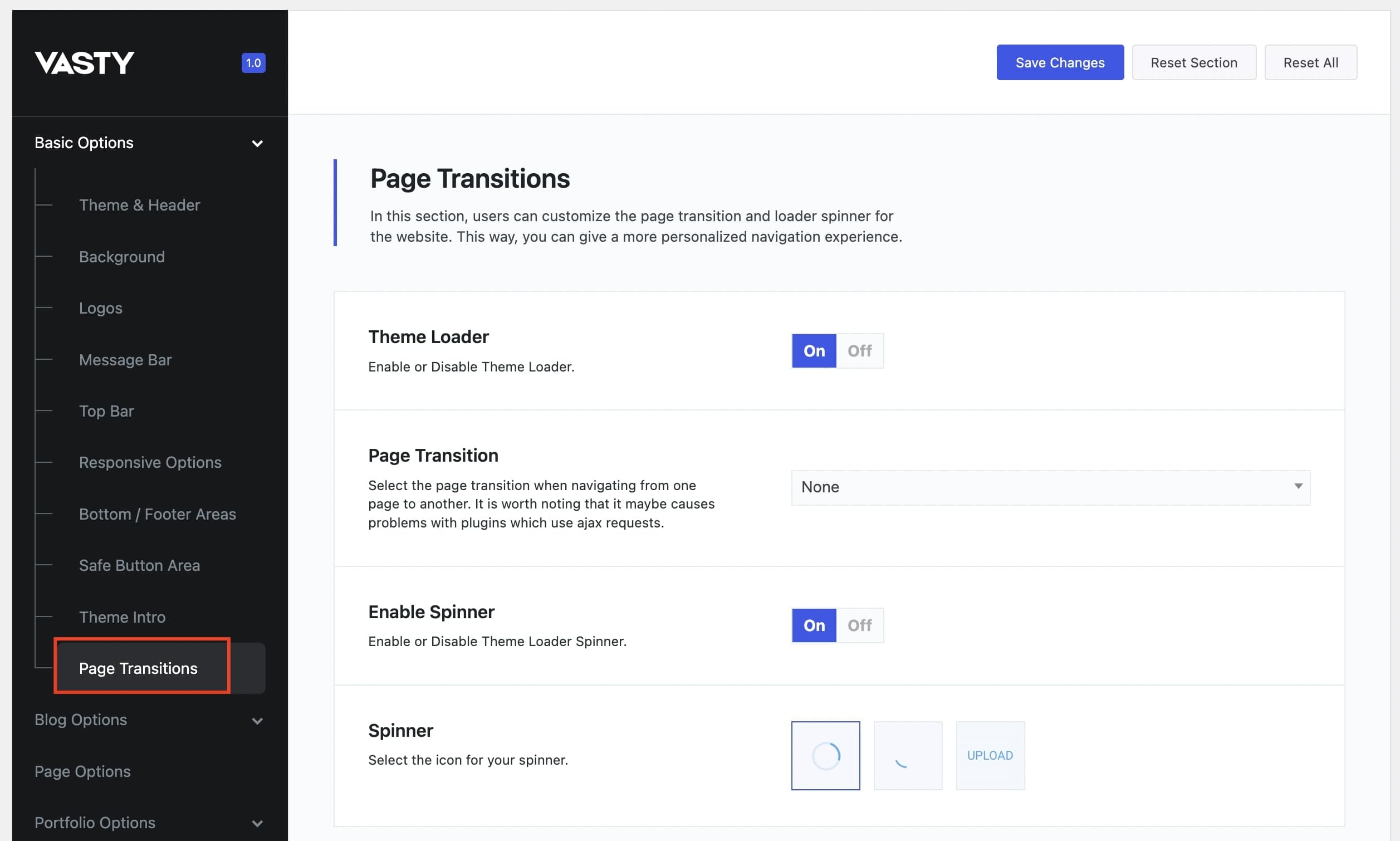This screenshot has width=1400, height=841.
Task: Upload a custom spinner icon
Action: (x=990, y=755)
